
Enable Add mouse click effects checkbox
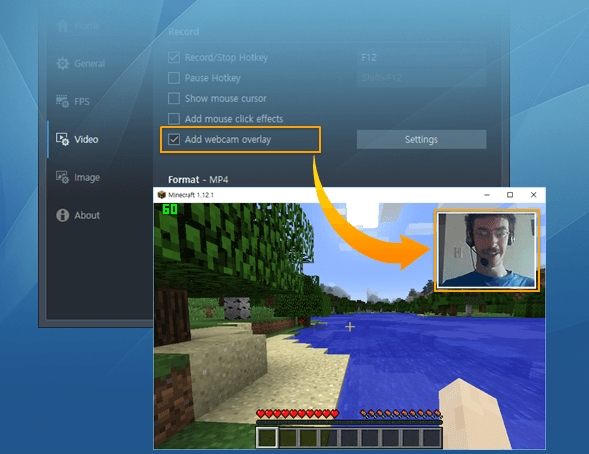[174, 119]
